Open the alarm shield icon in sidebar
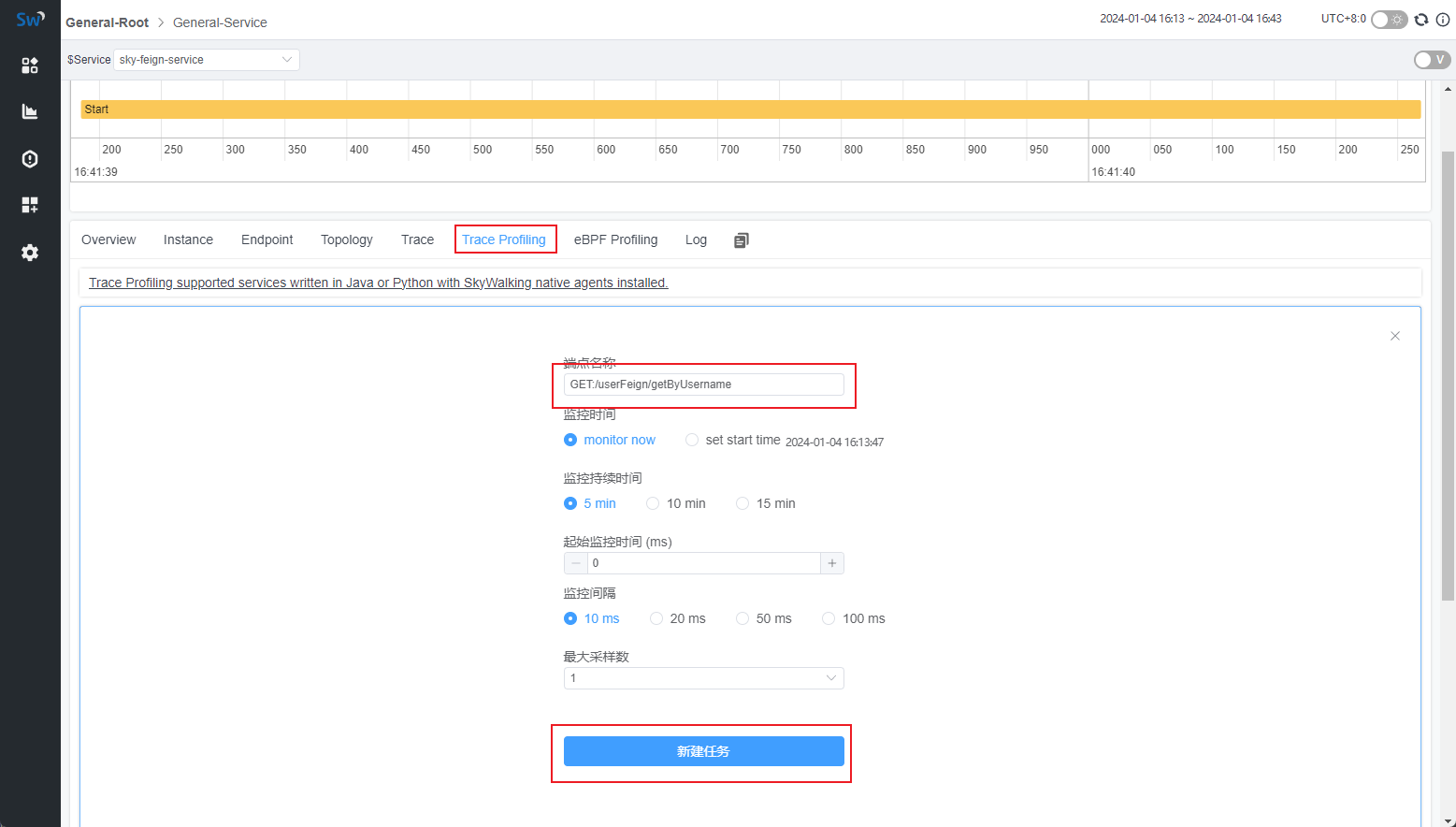 coord(30,159)
